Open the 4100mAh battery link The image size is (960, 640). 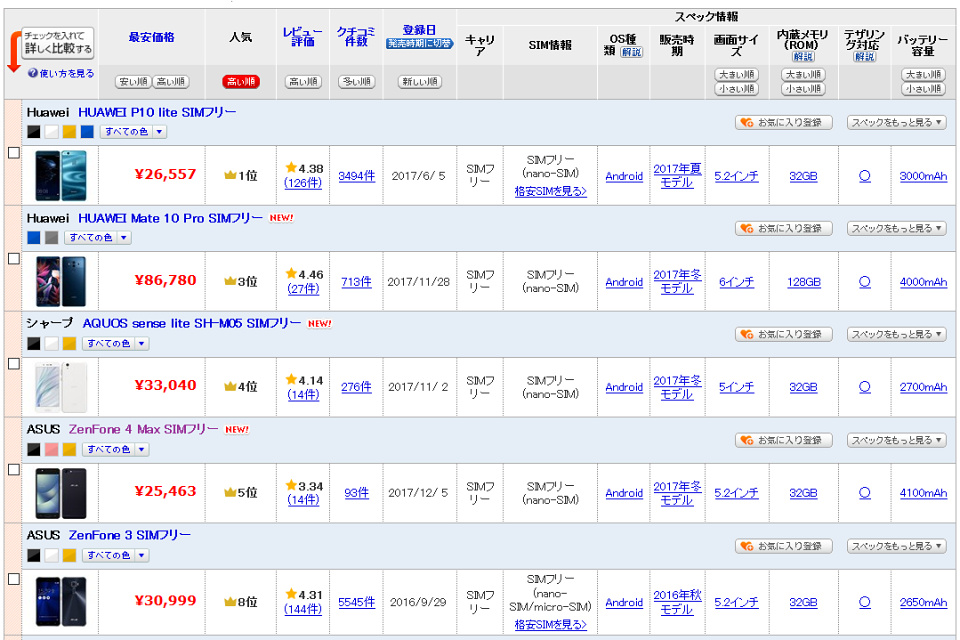pyautogui.click(x=923, y=493)
